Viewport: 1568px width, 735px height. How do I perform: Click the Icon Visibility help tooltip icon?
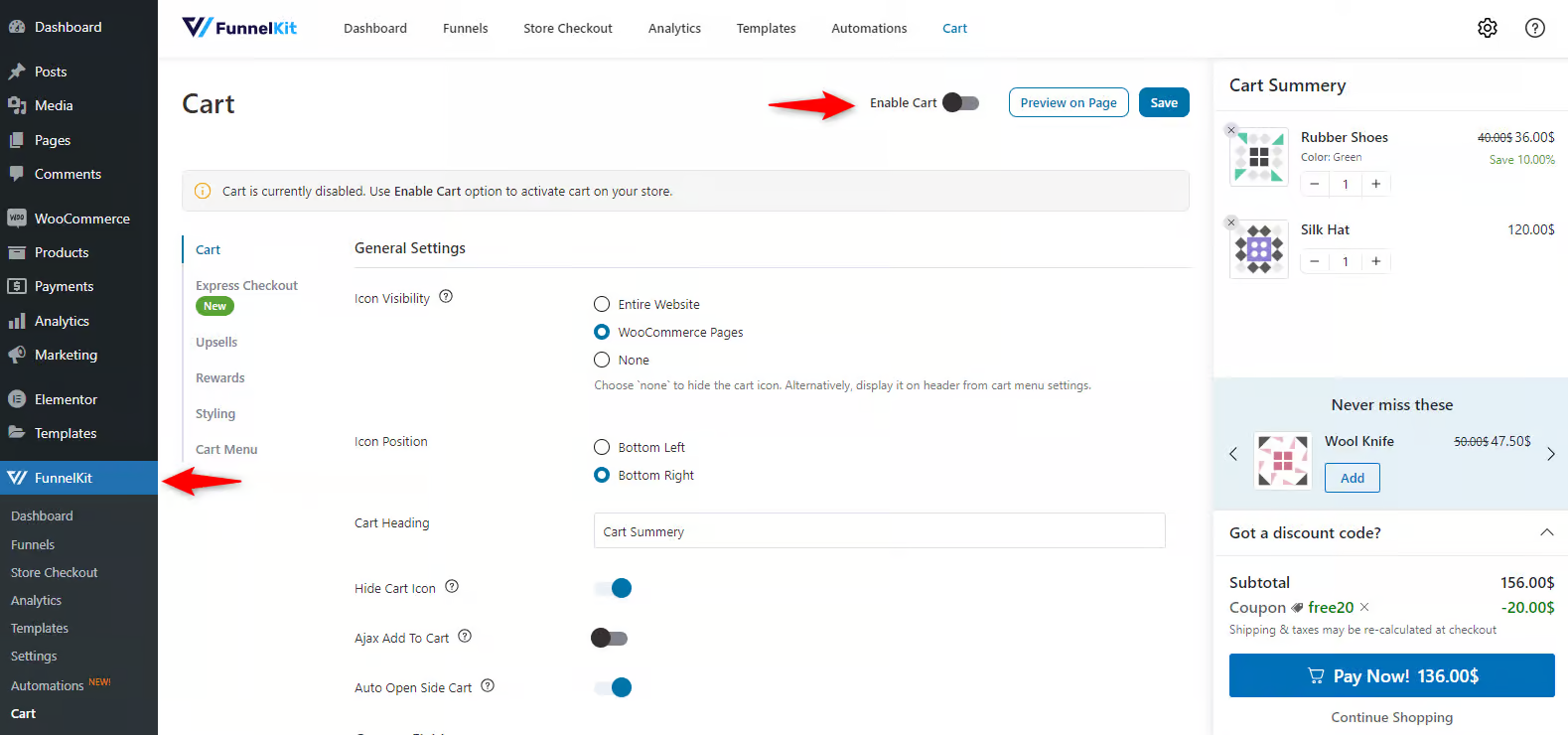(446, 296)
